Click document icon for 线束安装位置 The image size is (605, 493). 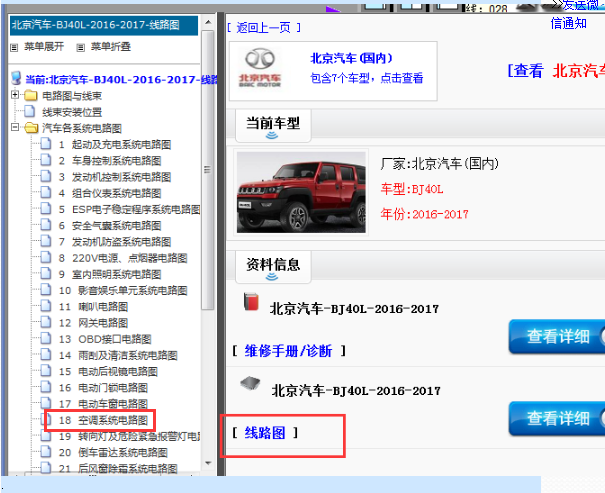click(29, 111)
